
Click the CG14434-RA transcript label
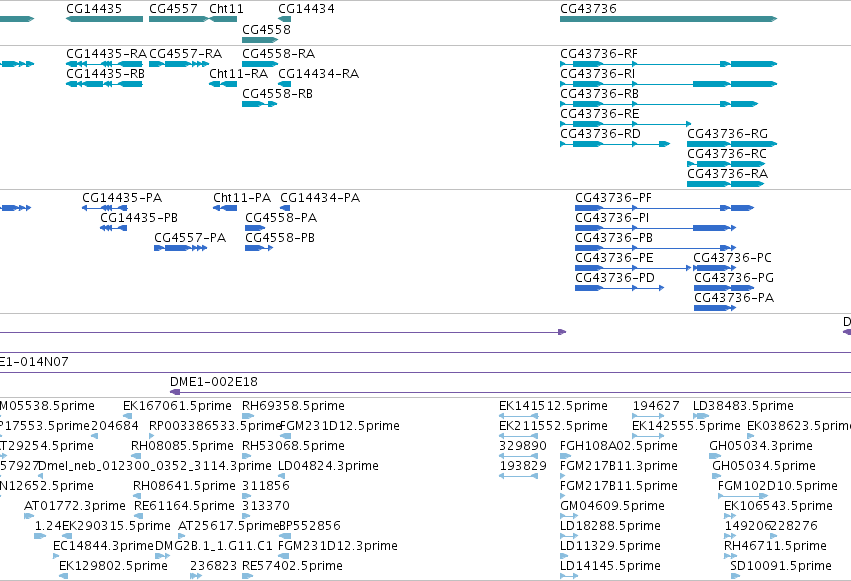pyautogui.click(x=319, y=74)
